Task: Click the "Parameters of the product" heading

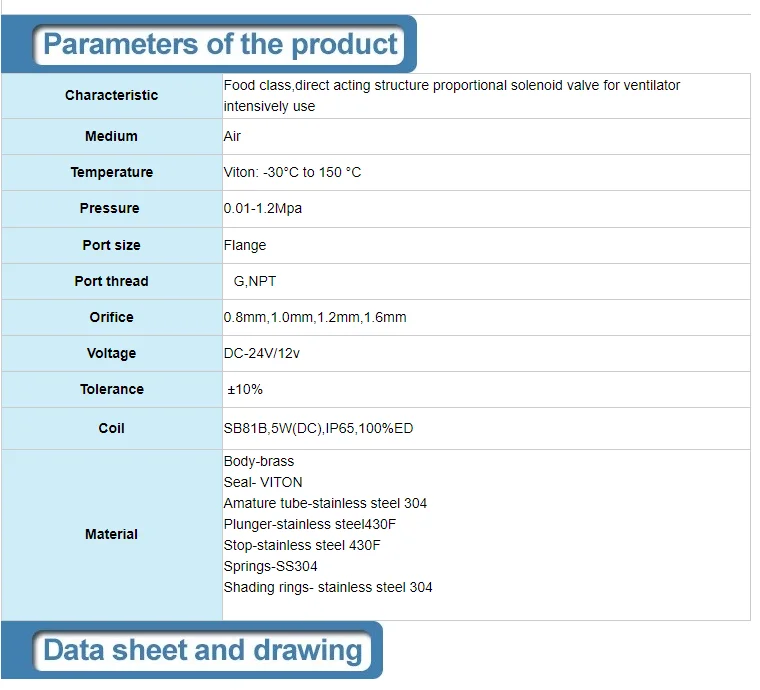Action: 220,45
